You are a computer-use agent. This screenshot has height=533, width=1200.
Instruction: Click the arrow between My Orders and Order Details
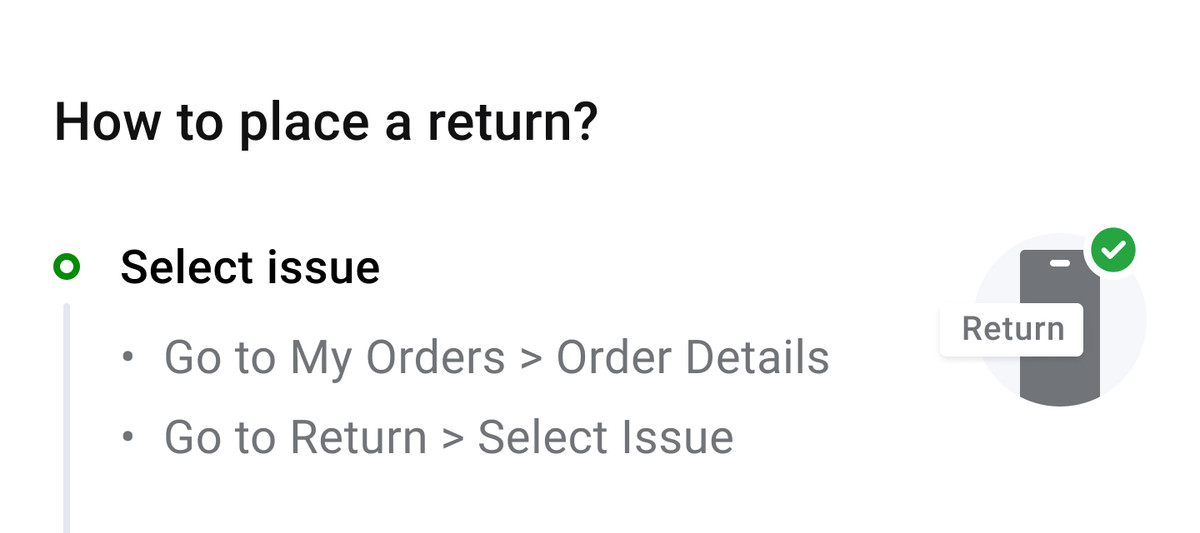[530, 358]
